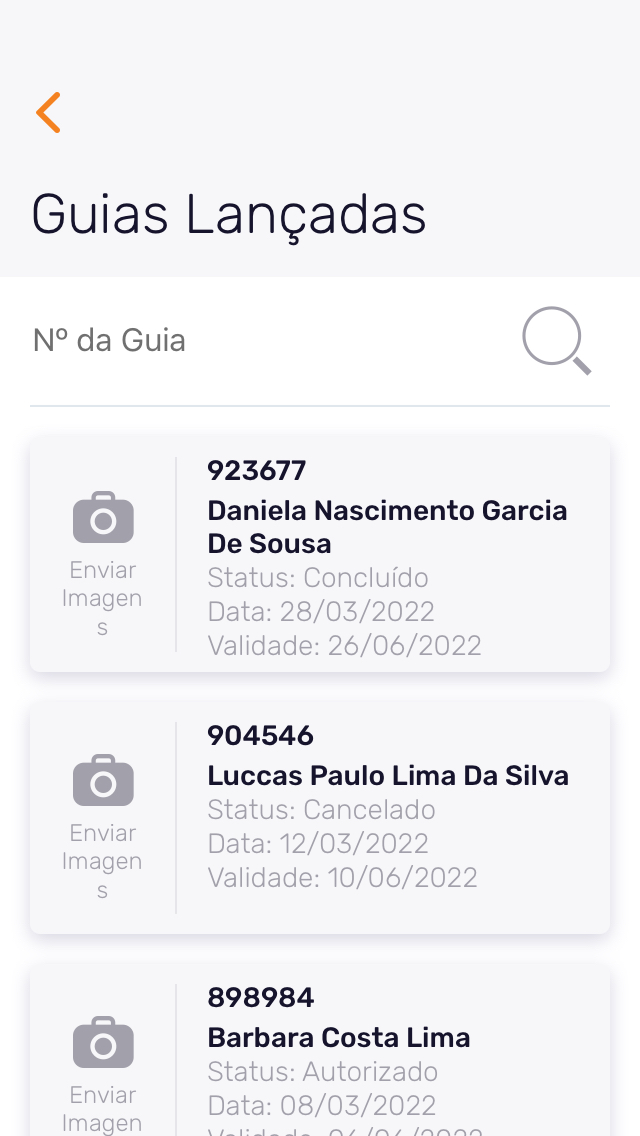Tap the Status: Autorizado line
This screenshot has height=1136, width=640.
[x=322, y=1072]
